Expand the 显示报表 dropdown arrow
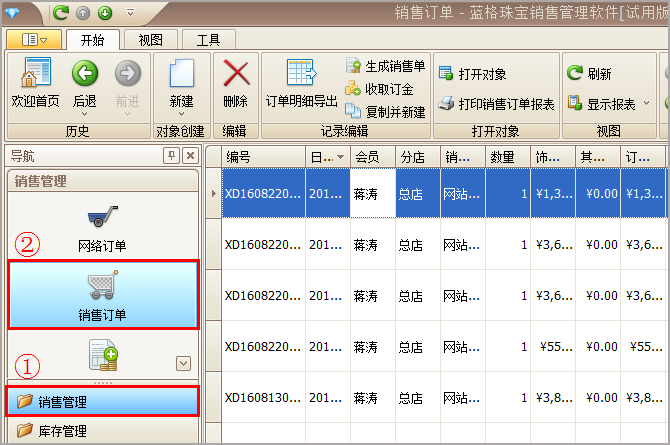The height and width of the screenshot is (445, 670). pyautogui.click(x=646, y=103)
